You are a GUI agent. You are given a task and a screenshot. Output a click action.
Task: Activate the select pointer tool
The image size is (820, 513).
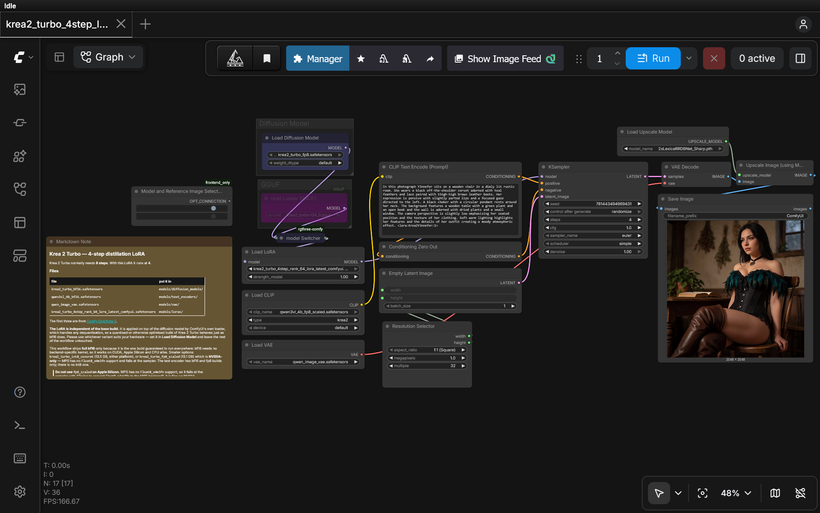[659, 493]
